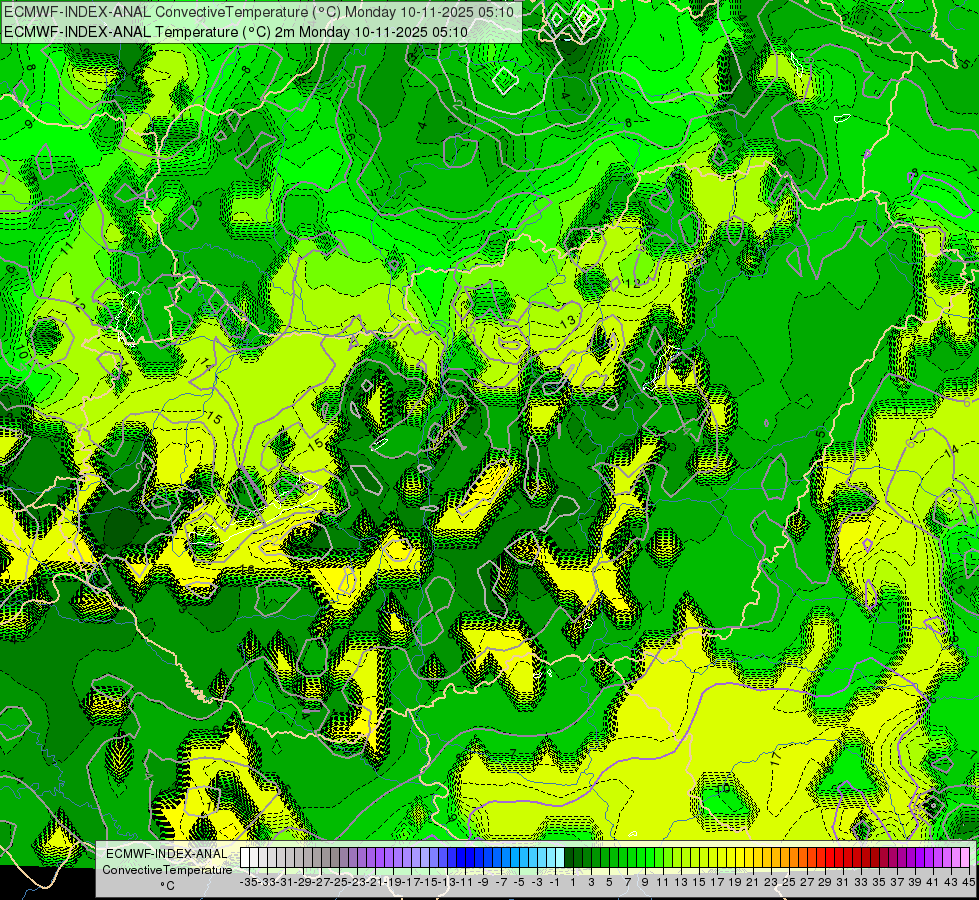Click the legend value '23'
This screenshot has width=979, height=900.
pos(771,883)
